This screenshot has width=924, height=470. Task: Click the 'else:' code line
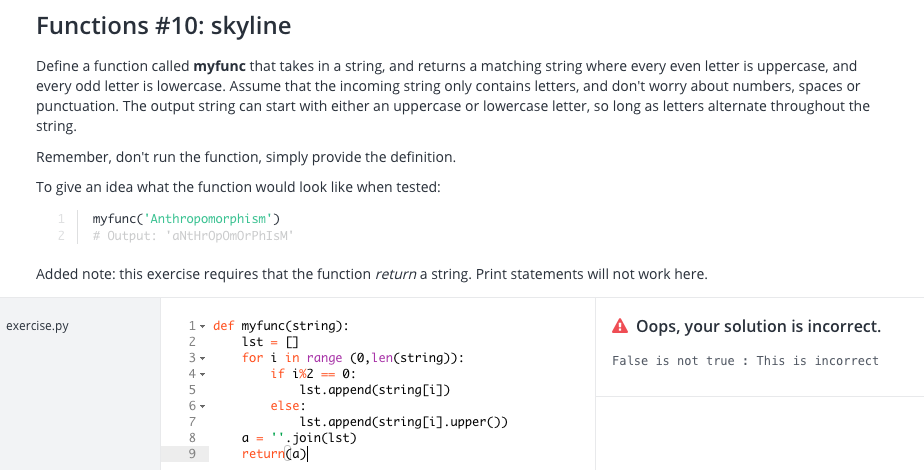[x=288, y=406]
